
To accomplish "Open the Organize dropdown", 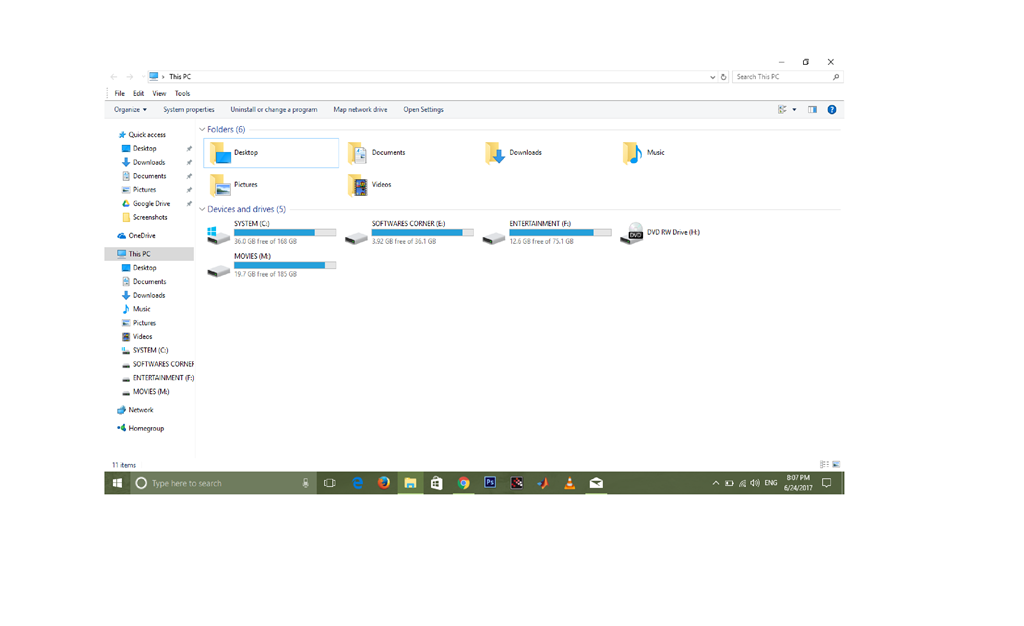I will click(130, 110).
